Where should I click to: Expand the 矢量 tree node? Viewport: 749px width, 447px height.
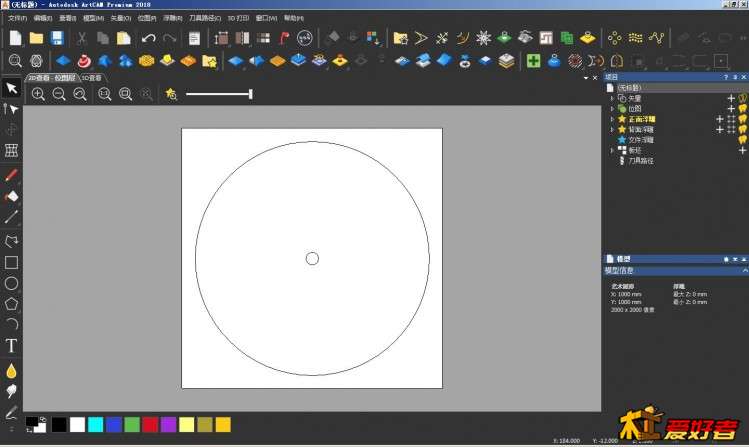(x=612, y=98)
